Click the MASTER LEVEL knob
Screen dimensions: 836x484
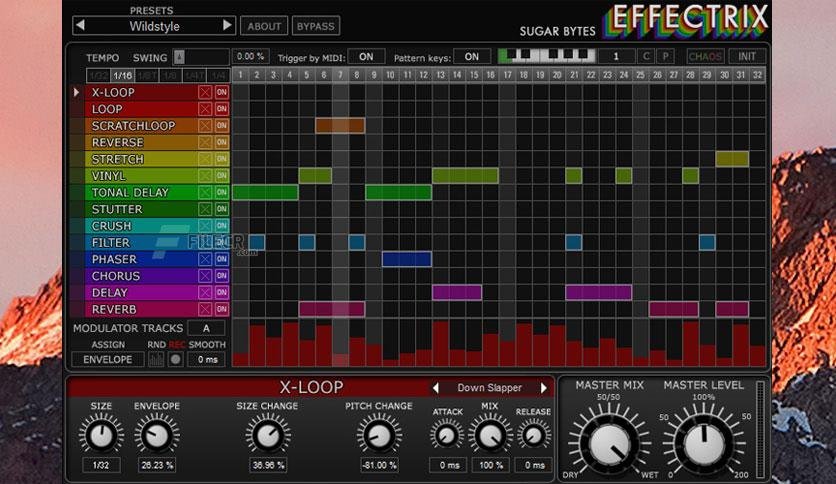(704, 444)
